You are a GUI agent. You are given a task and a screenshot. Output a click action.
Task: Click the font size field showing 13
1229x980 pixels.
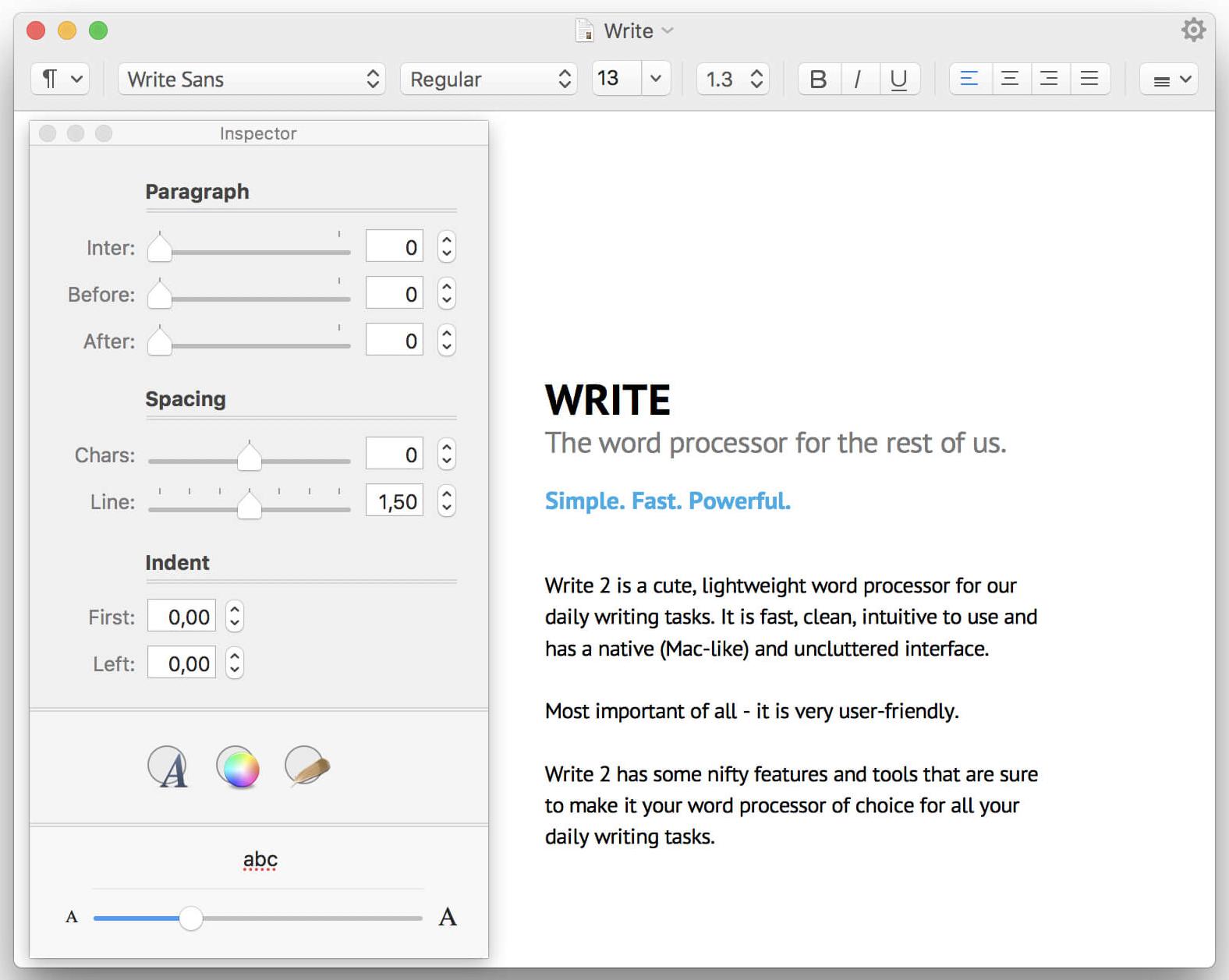coord(617,79)
